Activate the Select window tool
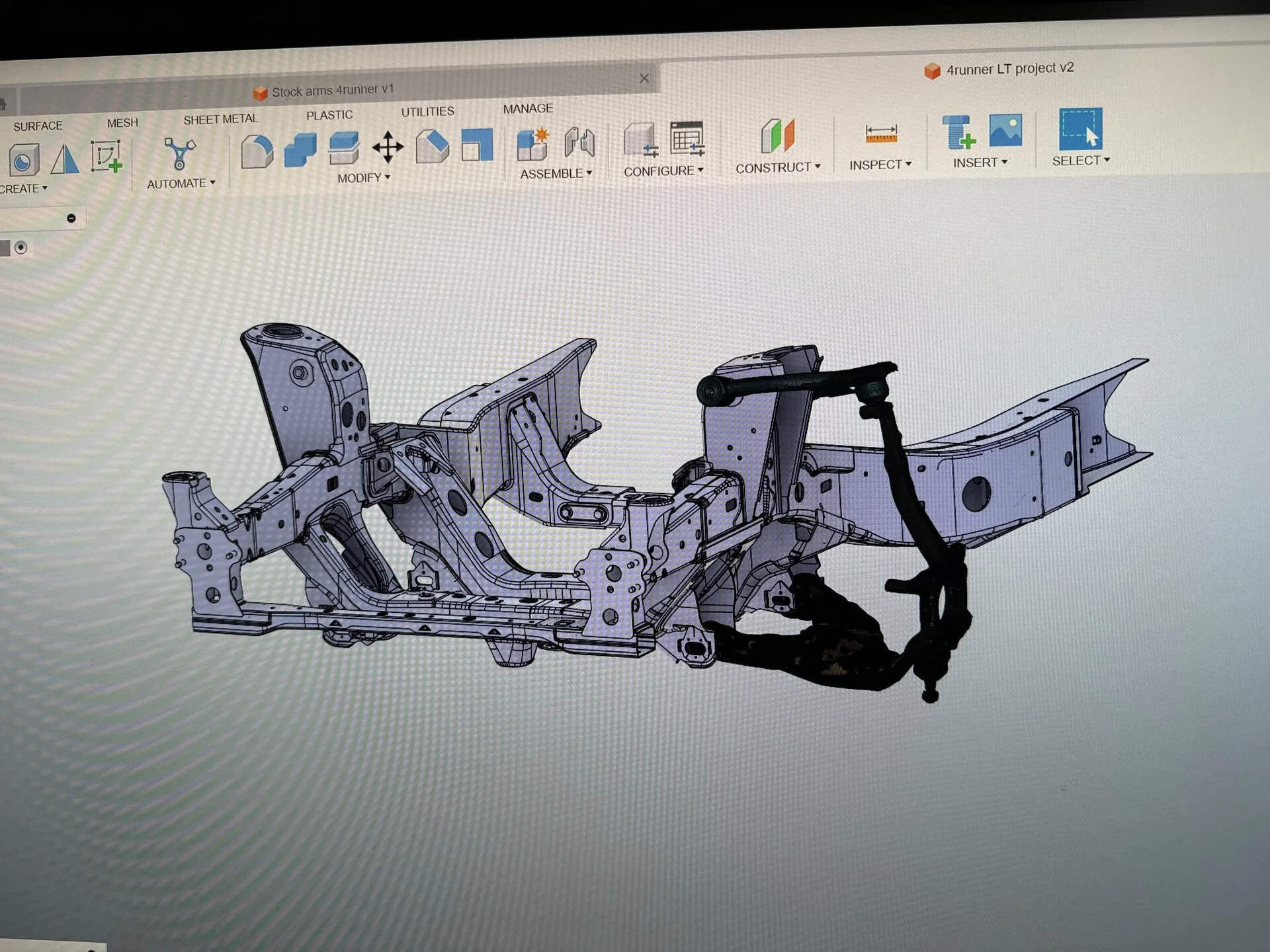This screenshot has width=1270, height=952. point(1080,129)
